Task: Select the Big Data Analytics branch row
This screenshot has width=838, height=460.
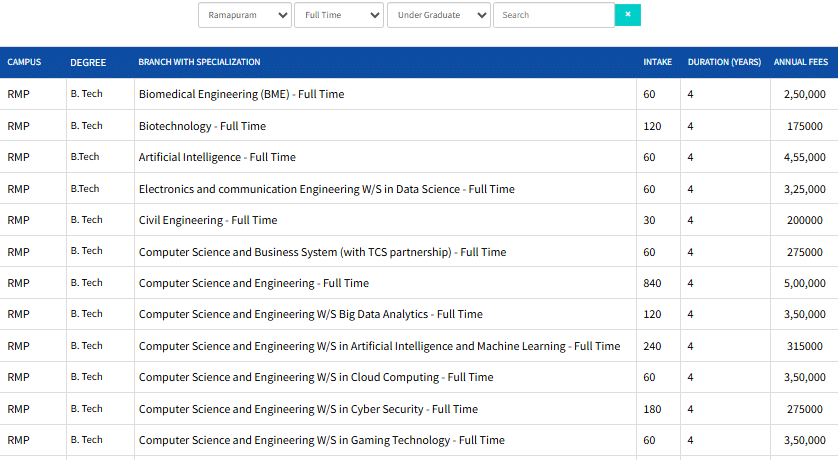Action: tap(310, 314)
